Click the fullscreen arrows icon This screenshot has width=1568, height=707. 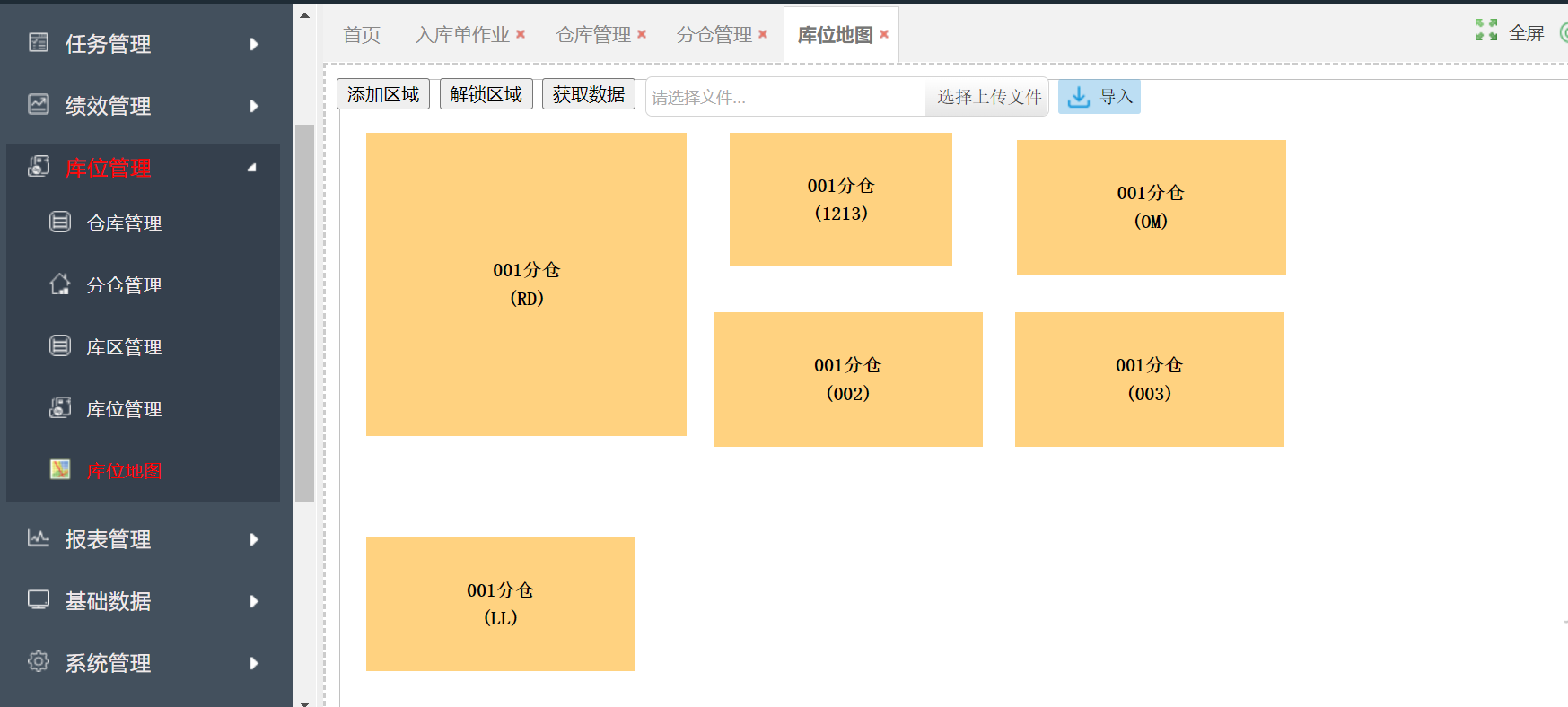coord(1486,31)
